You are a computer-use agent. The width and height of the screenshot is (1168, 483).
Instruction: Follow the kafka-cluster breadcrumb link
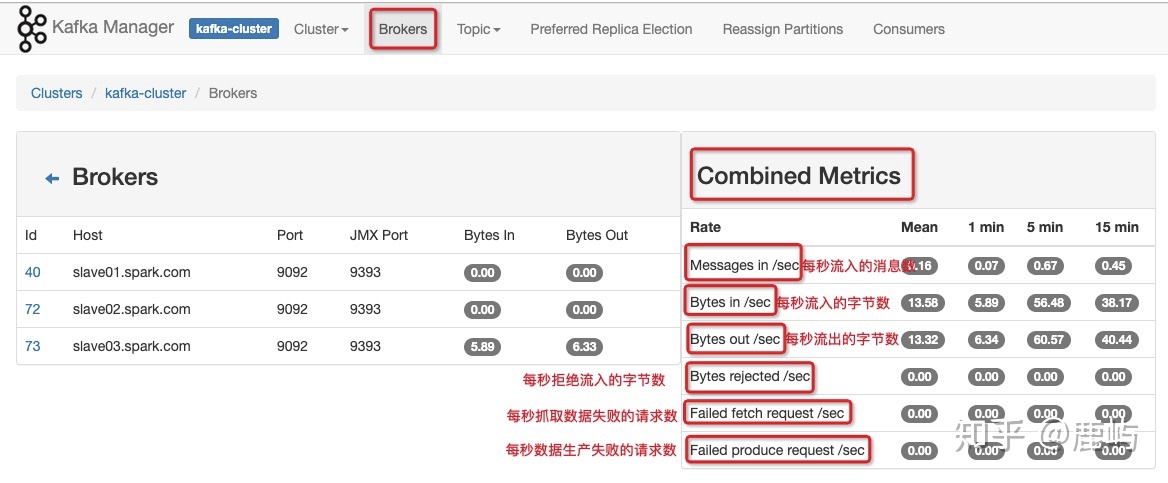(145, 93)
